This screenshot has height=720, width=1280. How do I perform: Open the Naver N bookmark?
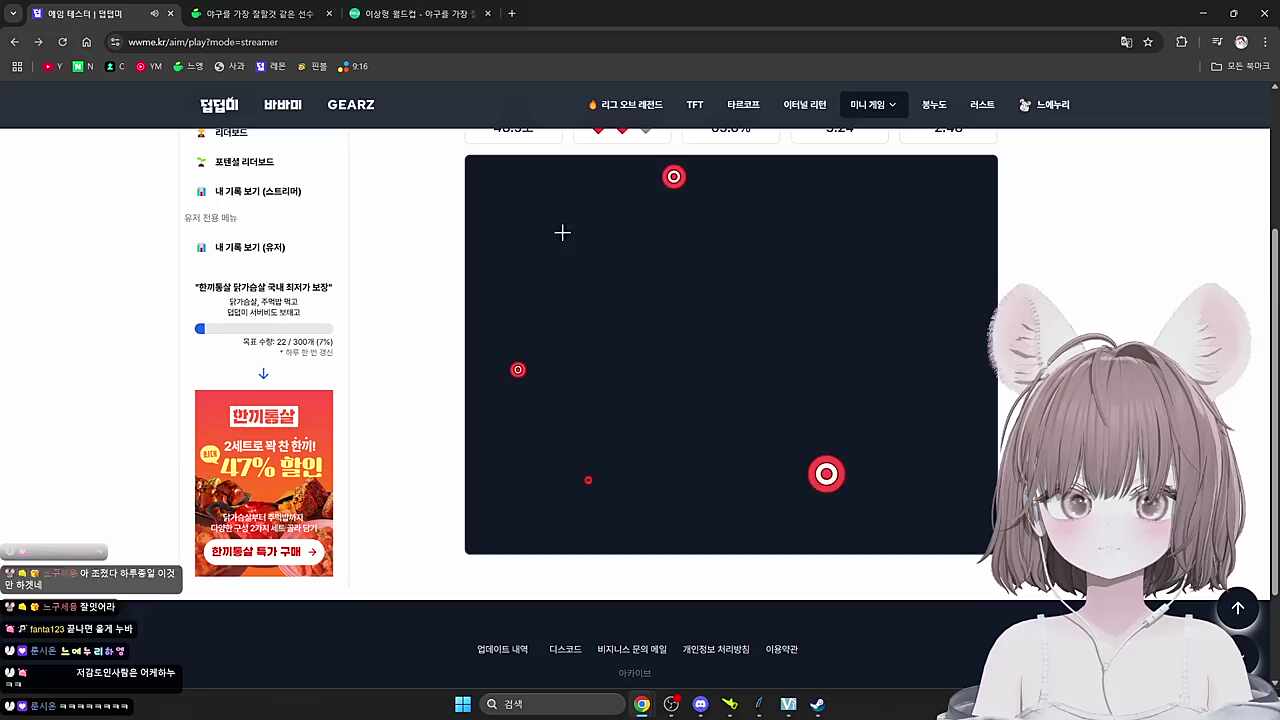click(83, 67)
